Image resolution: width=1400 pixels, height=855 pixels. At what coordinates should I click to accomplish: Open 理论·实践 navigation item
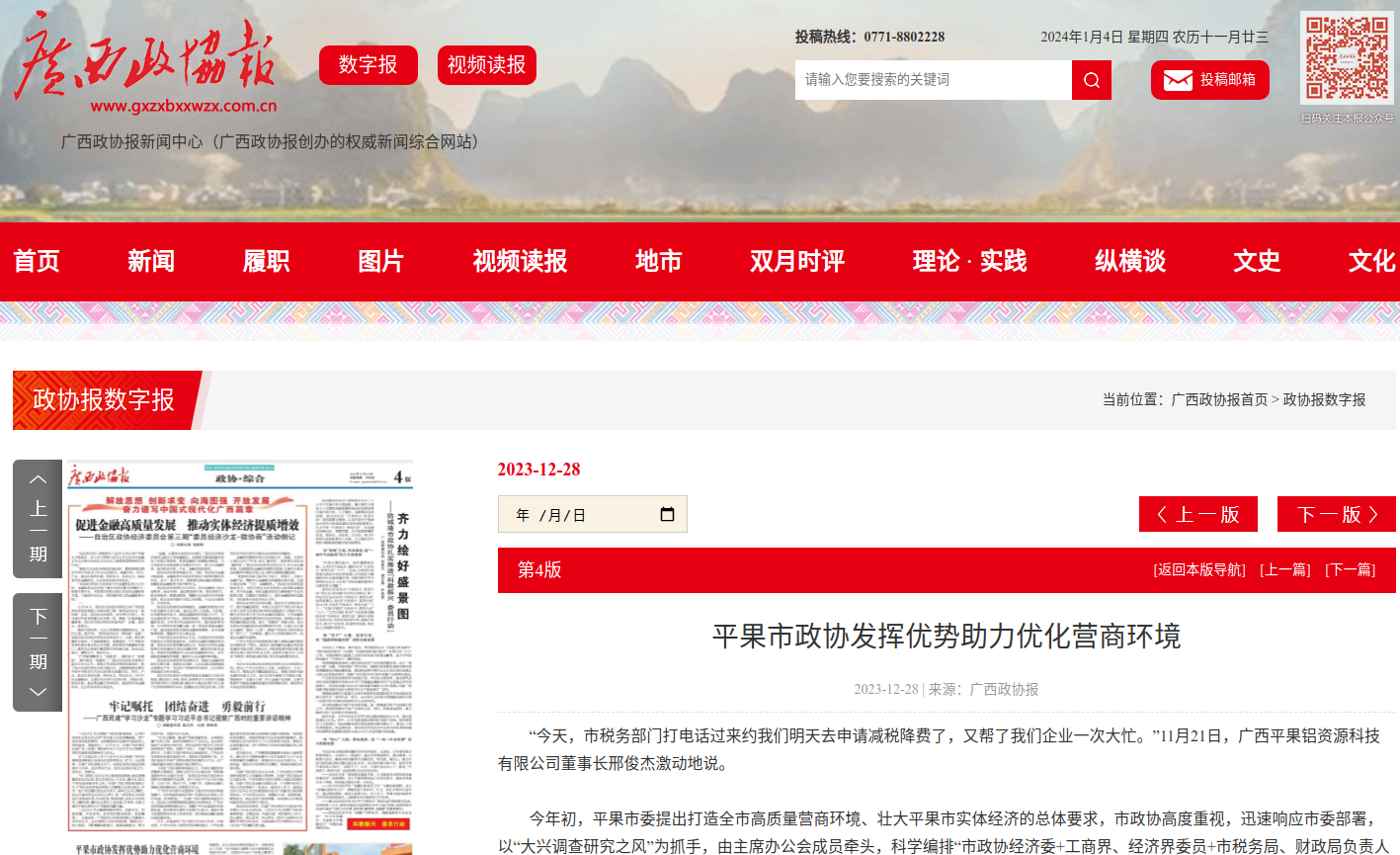click(x=968, y=261)
